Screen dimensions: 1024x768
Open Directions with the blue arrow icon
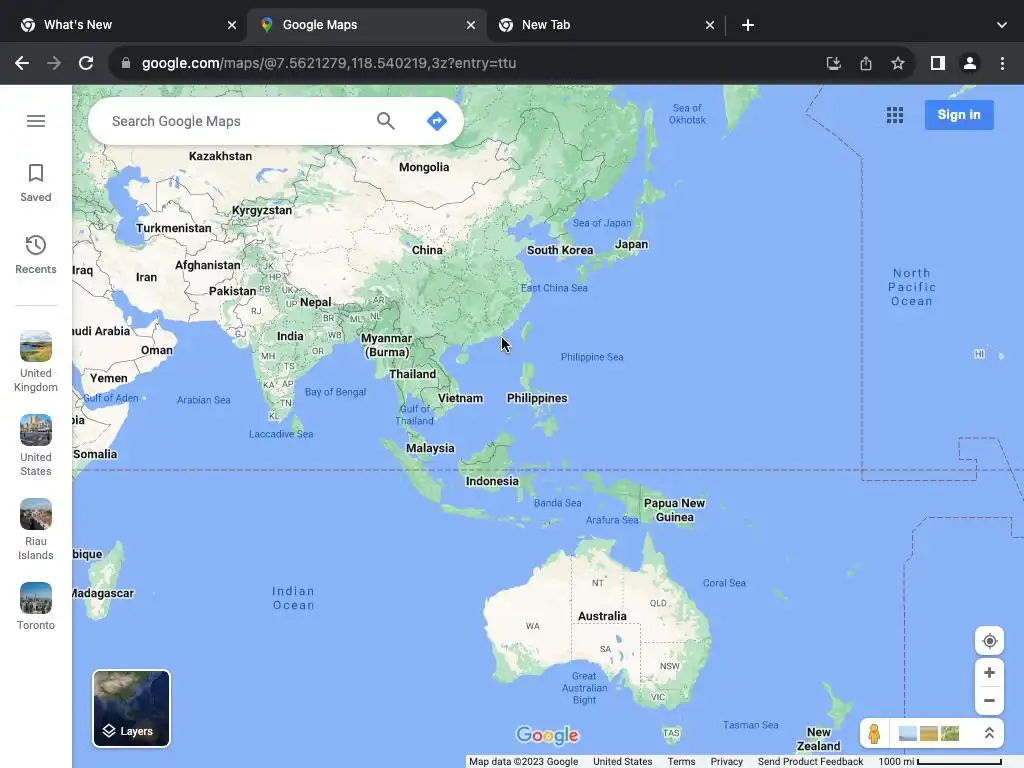click(436, 121)
